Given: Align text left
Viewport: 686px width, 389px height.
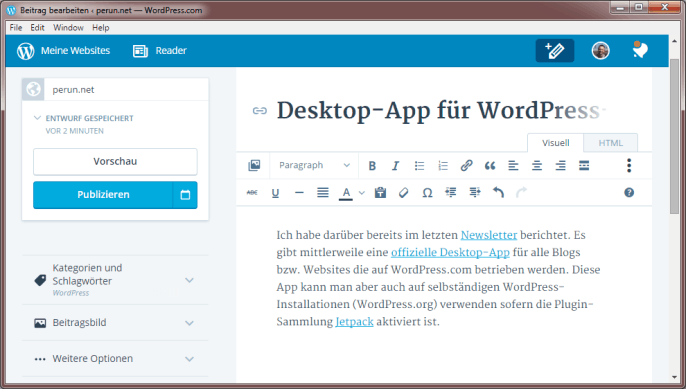Looking at the screenshot, I should point(513,166).
